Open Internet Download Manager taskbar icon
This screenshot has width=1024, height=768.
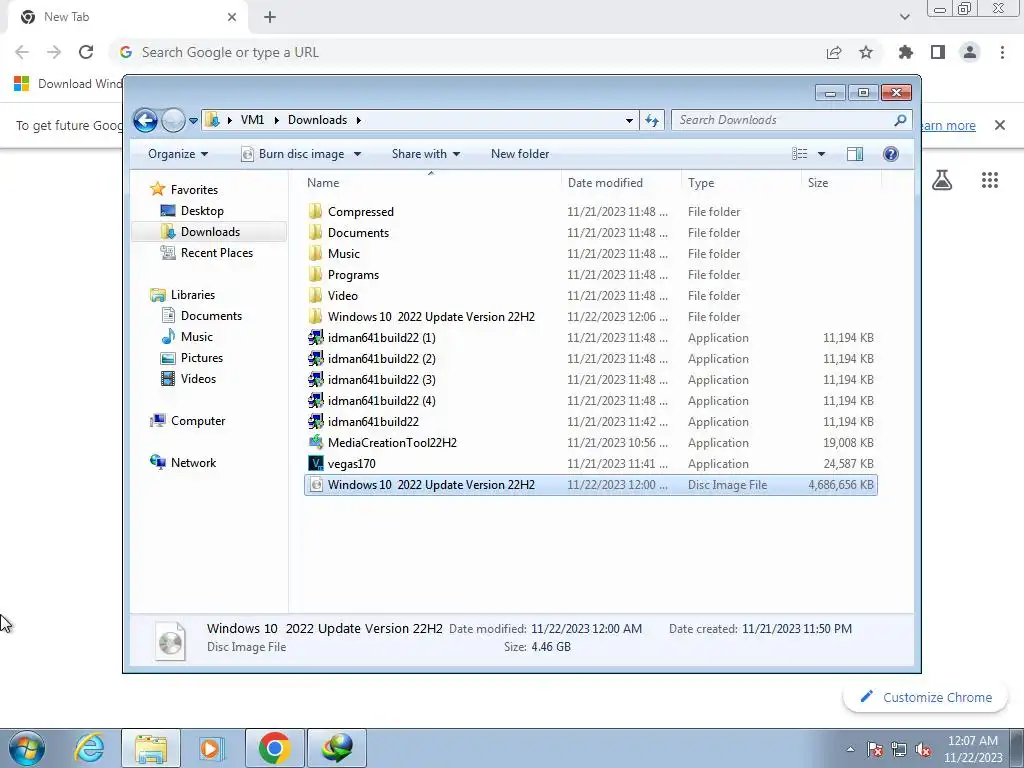(337, 748)
